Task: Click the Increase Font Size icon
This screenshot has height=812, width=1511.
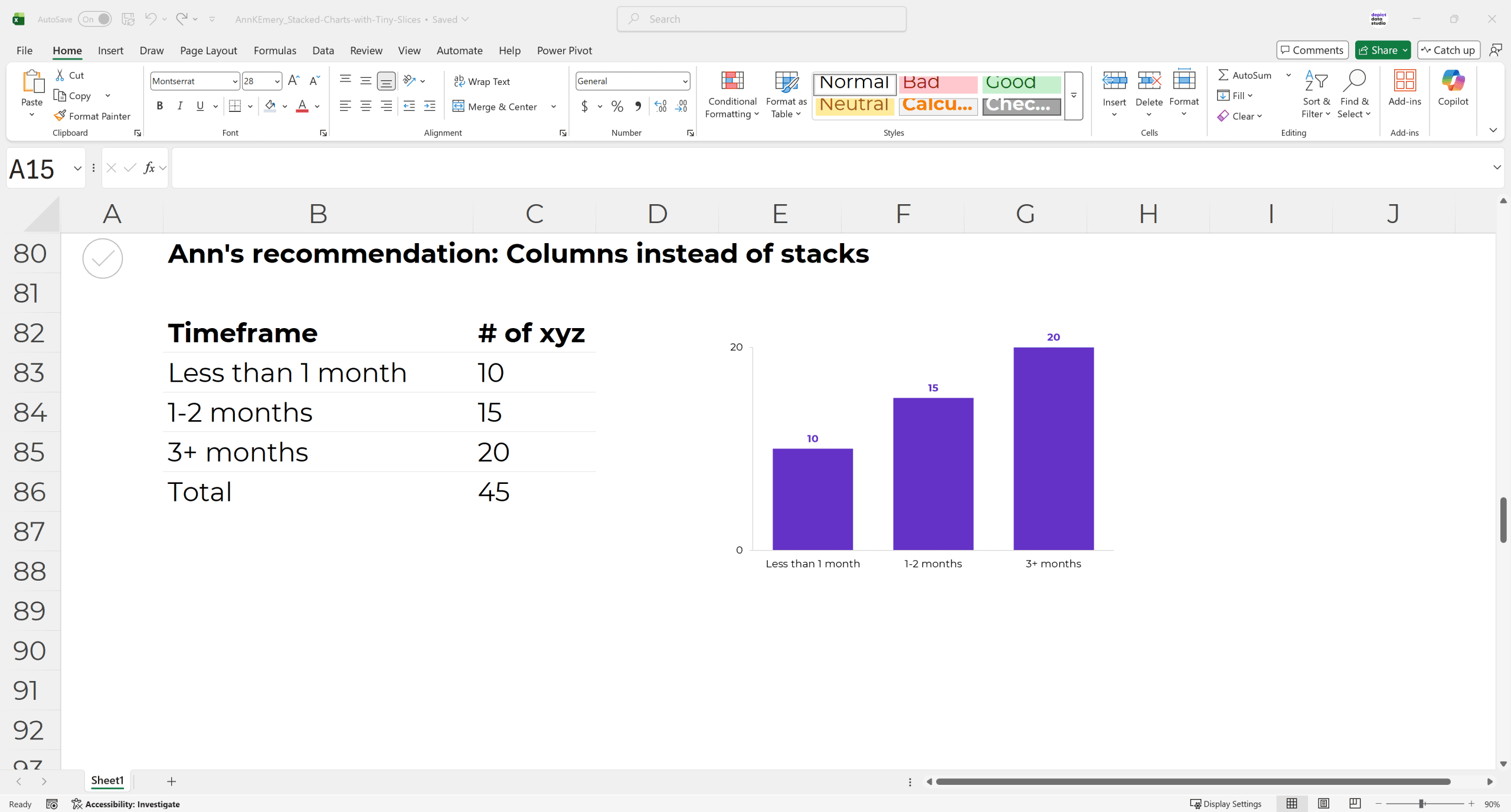Action: (x=293, y=81)
